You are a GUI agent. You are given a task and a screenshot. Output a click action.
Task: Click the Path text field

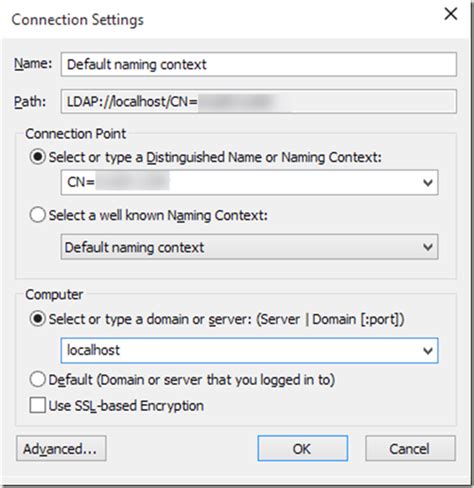259,101
